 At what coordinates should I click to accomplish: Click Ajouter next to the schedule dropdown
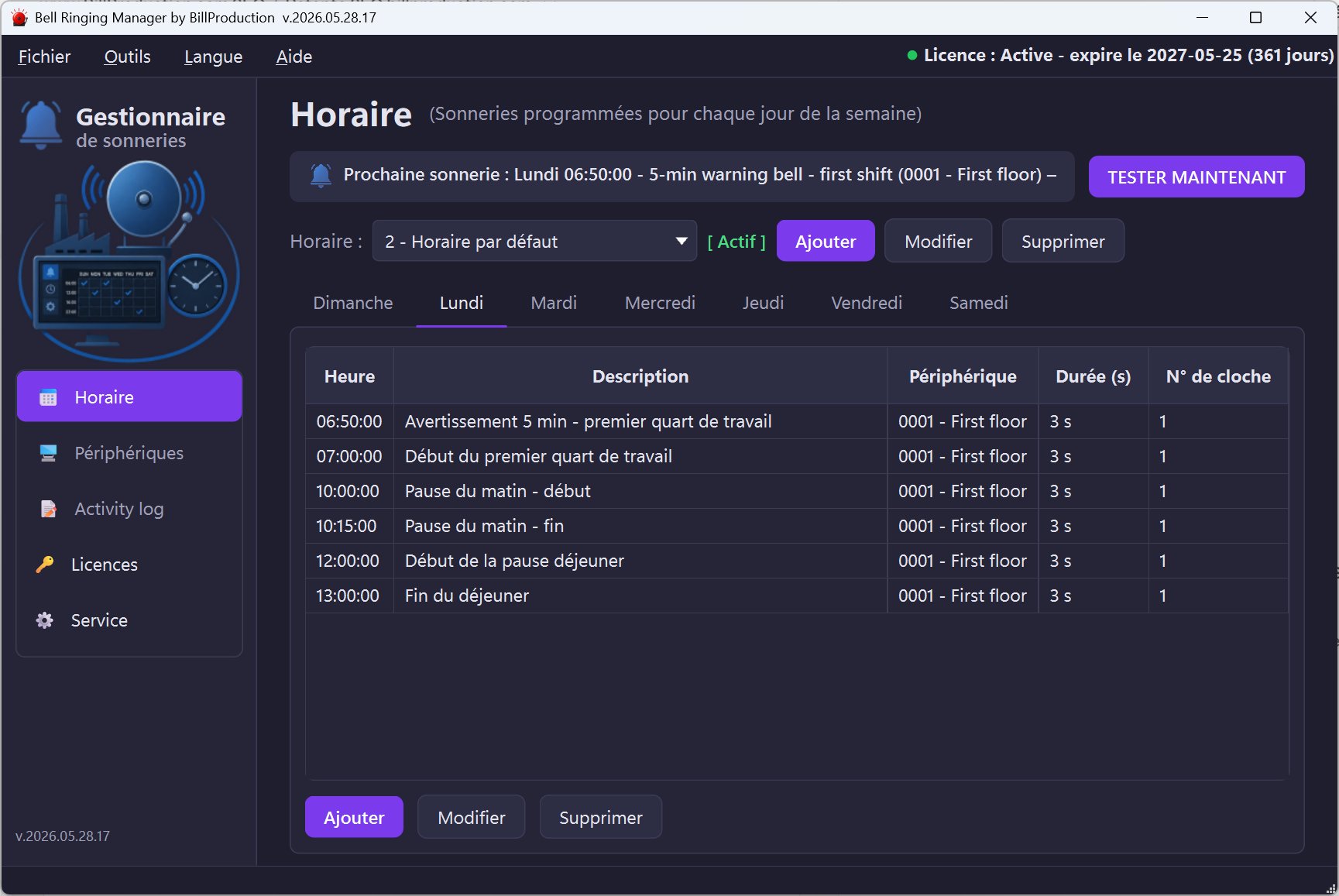point(826,241)
